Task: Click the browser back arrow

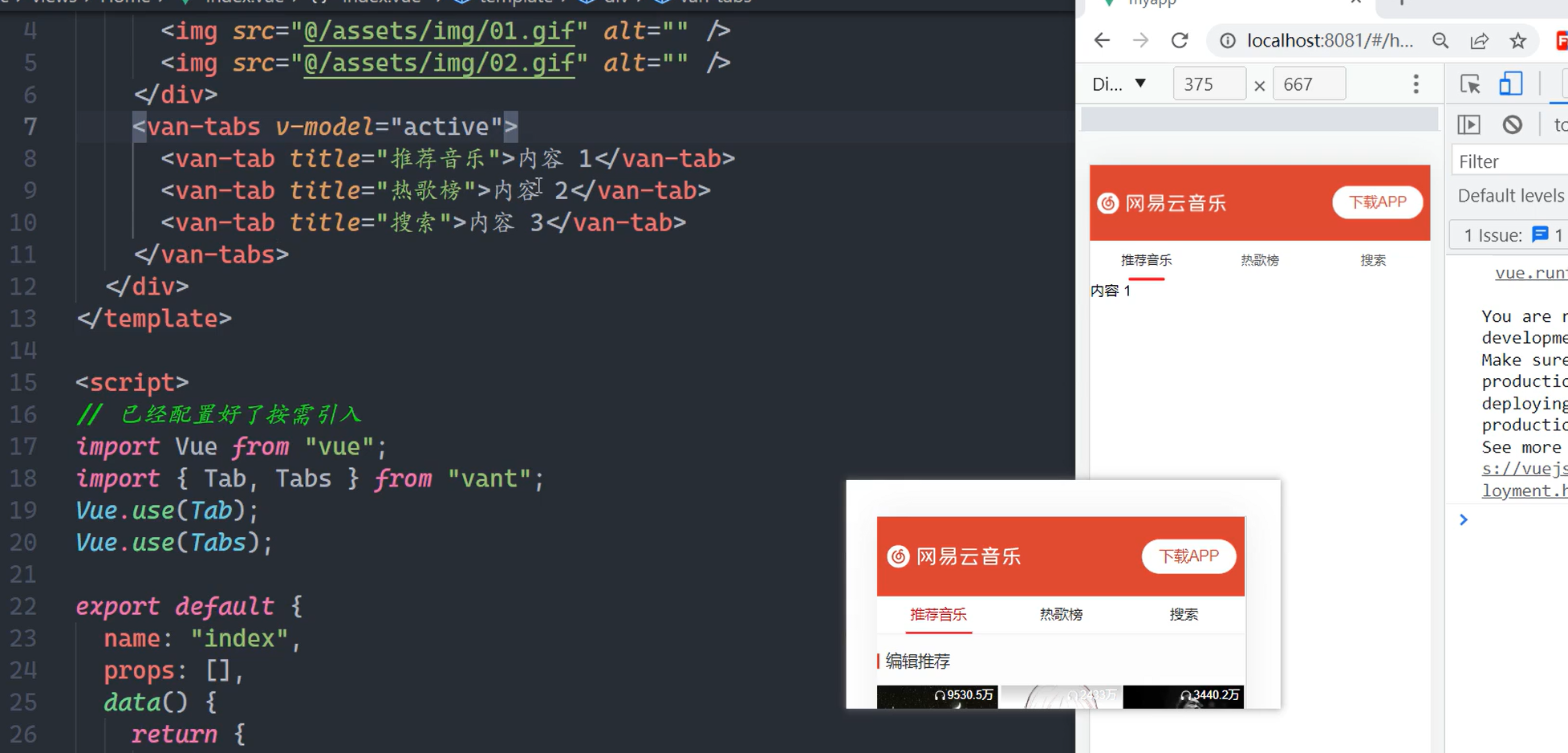Action: (x=1102, y=40)
